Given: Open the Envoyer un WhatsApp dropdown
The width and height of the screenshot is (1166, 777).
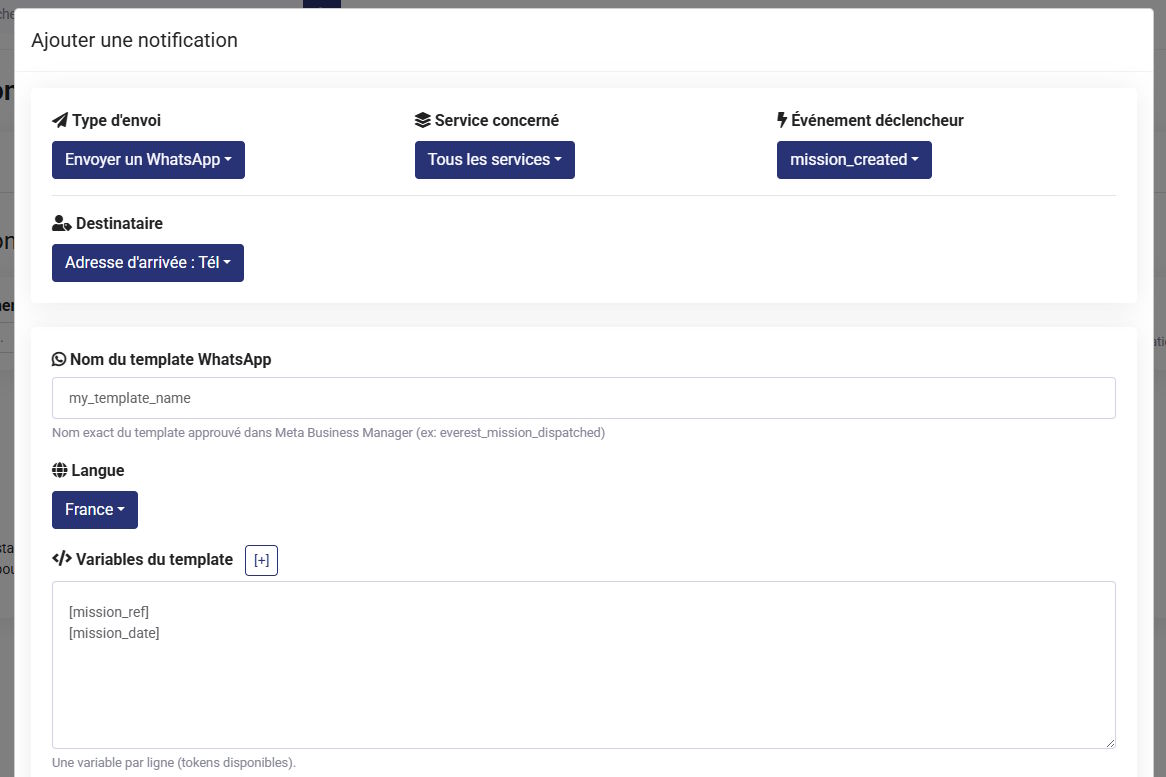Looking at the screenshot, I should 148,160.
